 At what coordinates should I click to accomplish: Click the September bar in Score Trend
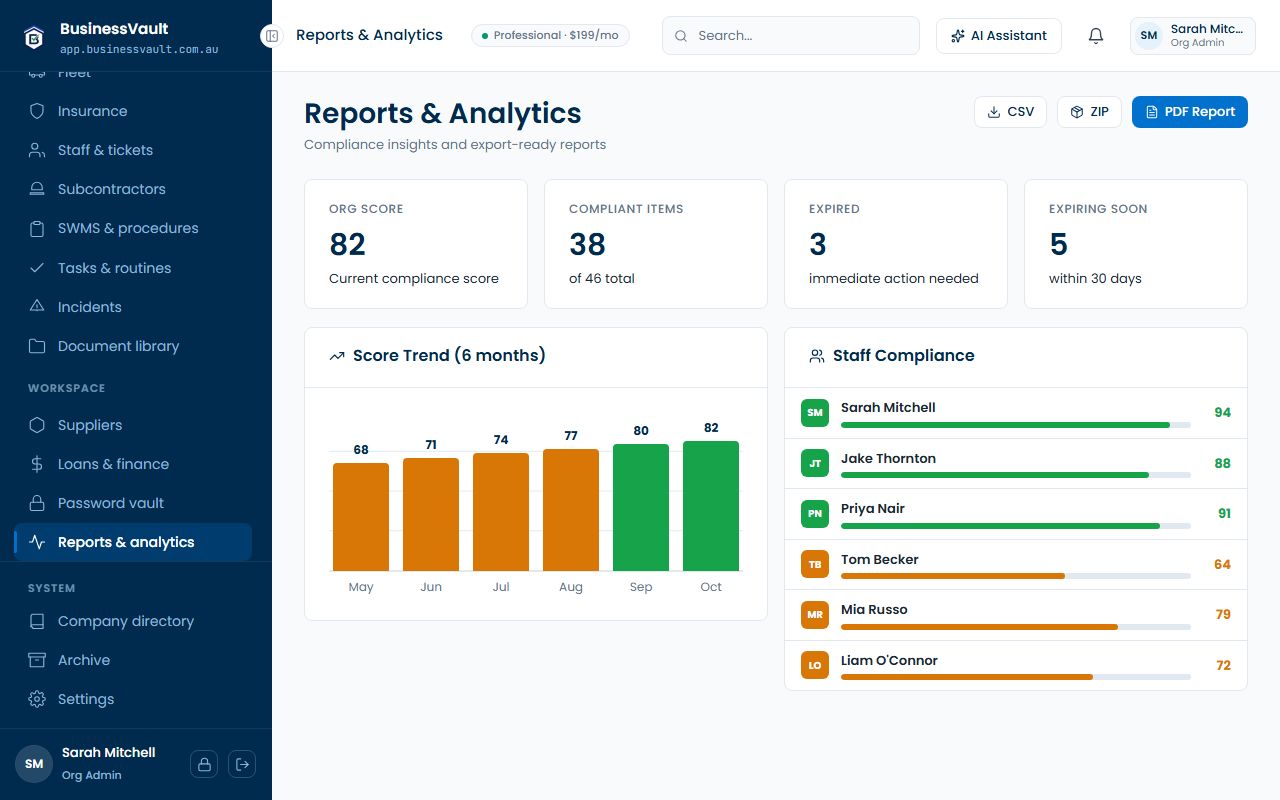(641, 508)
